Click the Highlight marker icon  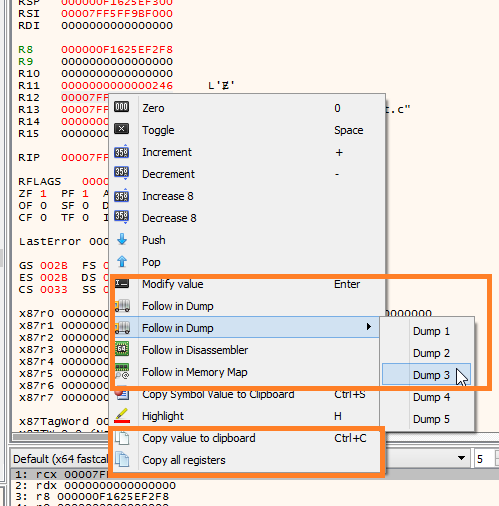click(x=122, y=416)
